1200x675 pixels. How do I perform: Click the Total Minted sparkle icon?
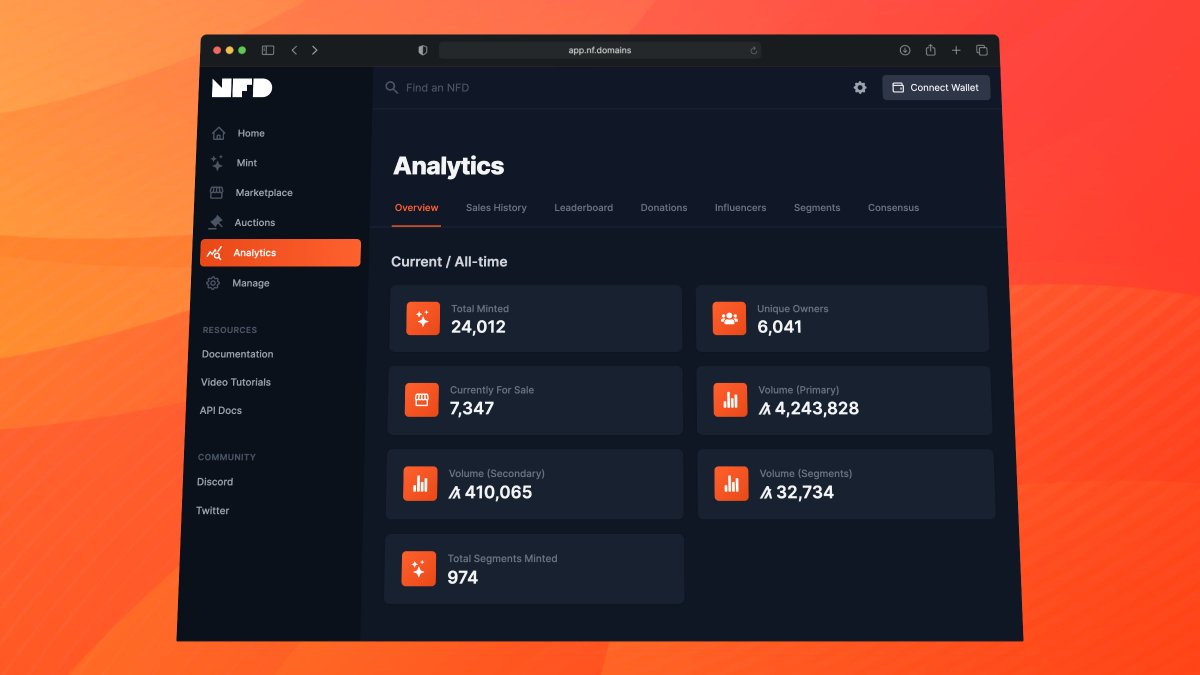(423, 318)
